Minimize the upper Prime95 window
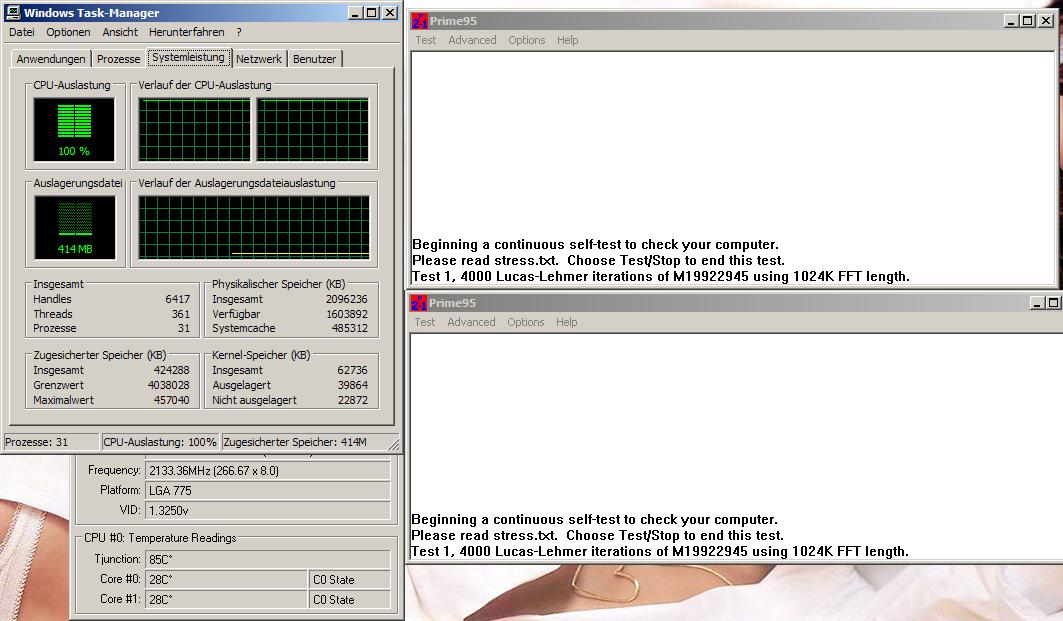 (x=1011, y=21)
